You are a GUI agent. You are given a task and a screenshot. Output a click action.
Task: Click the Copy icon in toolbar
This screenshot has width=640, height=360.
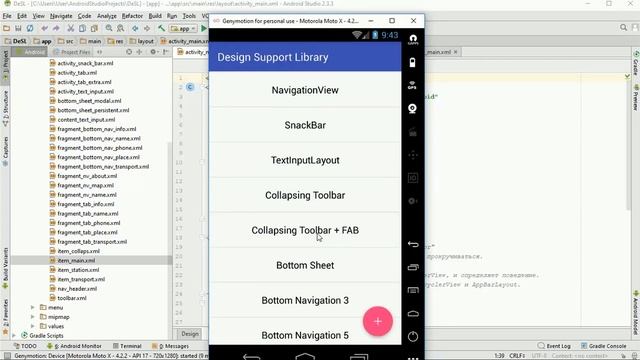[82, 29]
